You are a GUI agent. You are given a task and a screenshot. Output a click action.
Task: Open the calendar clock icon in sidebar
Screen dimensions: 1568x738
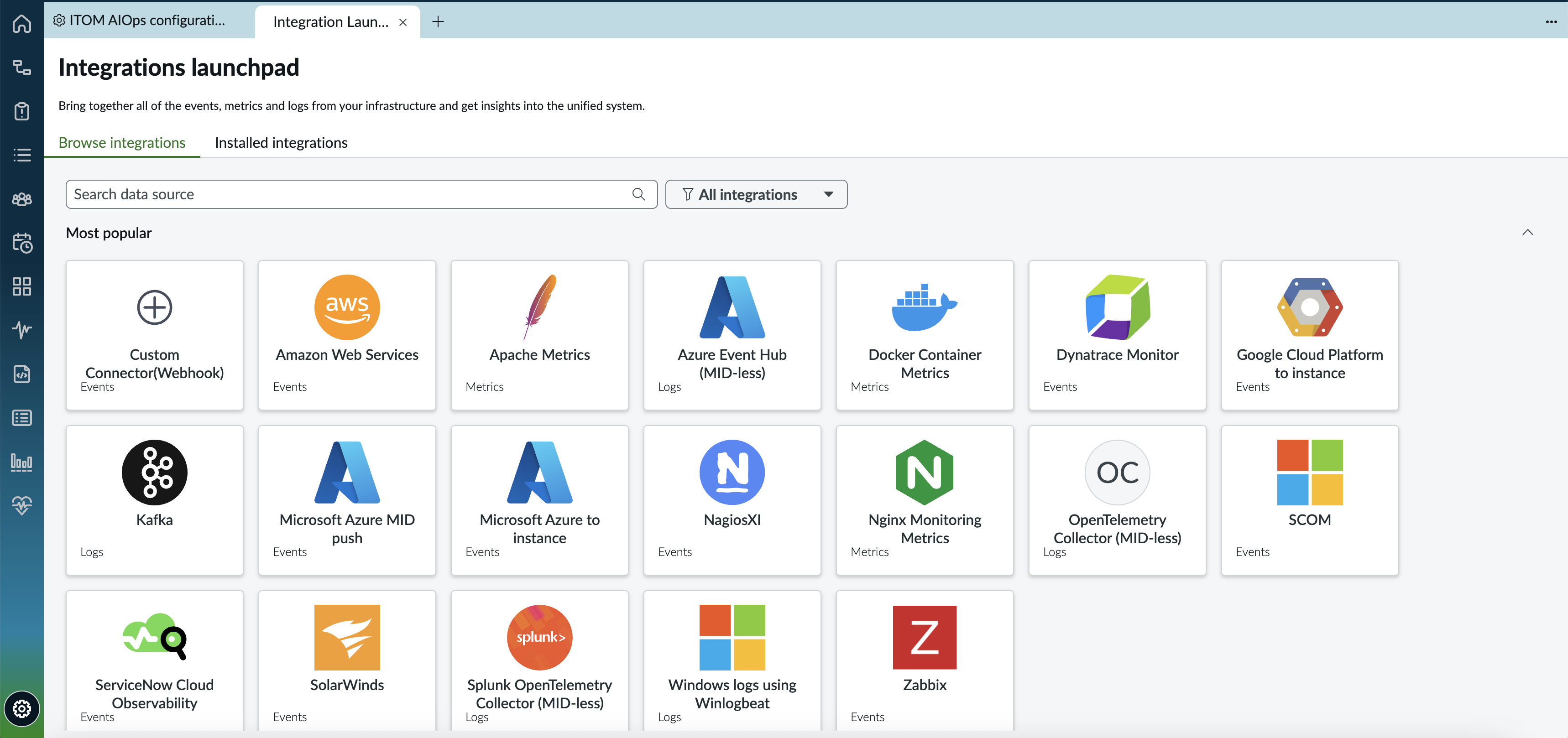pos(22,243)
